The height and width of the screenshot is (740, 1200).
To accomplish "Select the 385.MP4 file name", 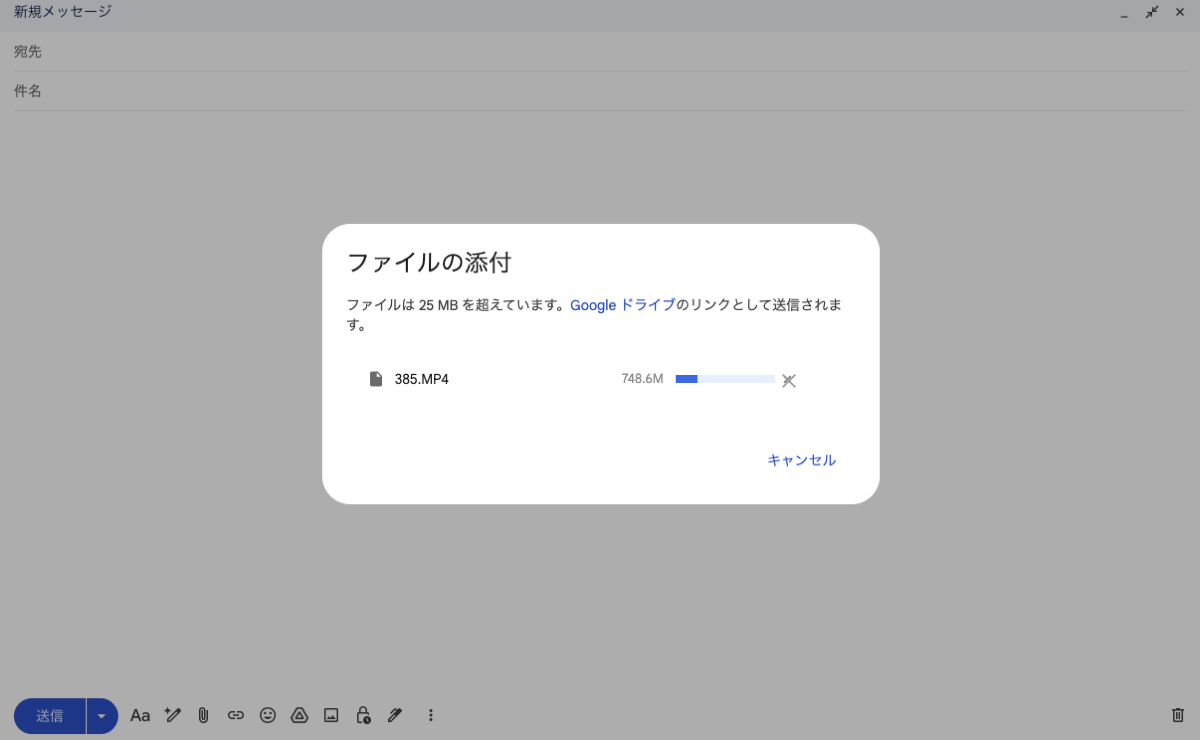I will pyautogui.click(x=422, y=379).
